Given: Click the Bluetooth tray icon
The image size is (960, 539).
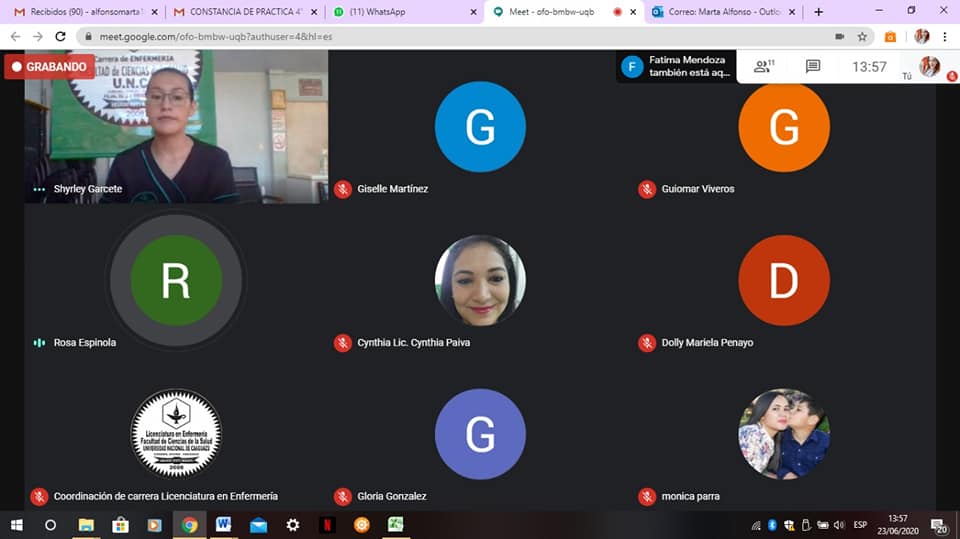Looking at the screenshot, I should (773, 525).
